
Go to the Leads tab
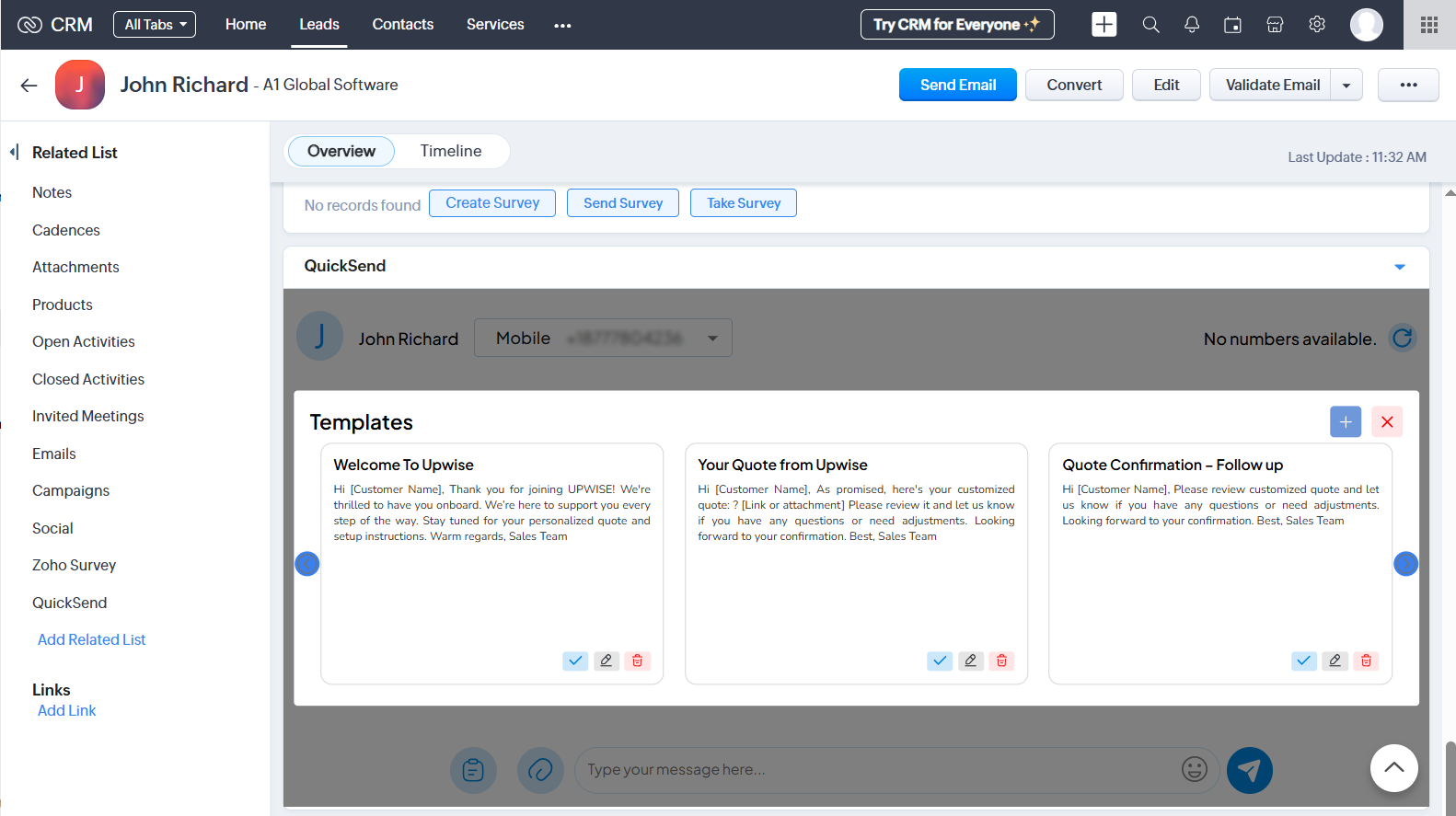click(319, 25)
